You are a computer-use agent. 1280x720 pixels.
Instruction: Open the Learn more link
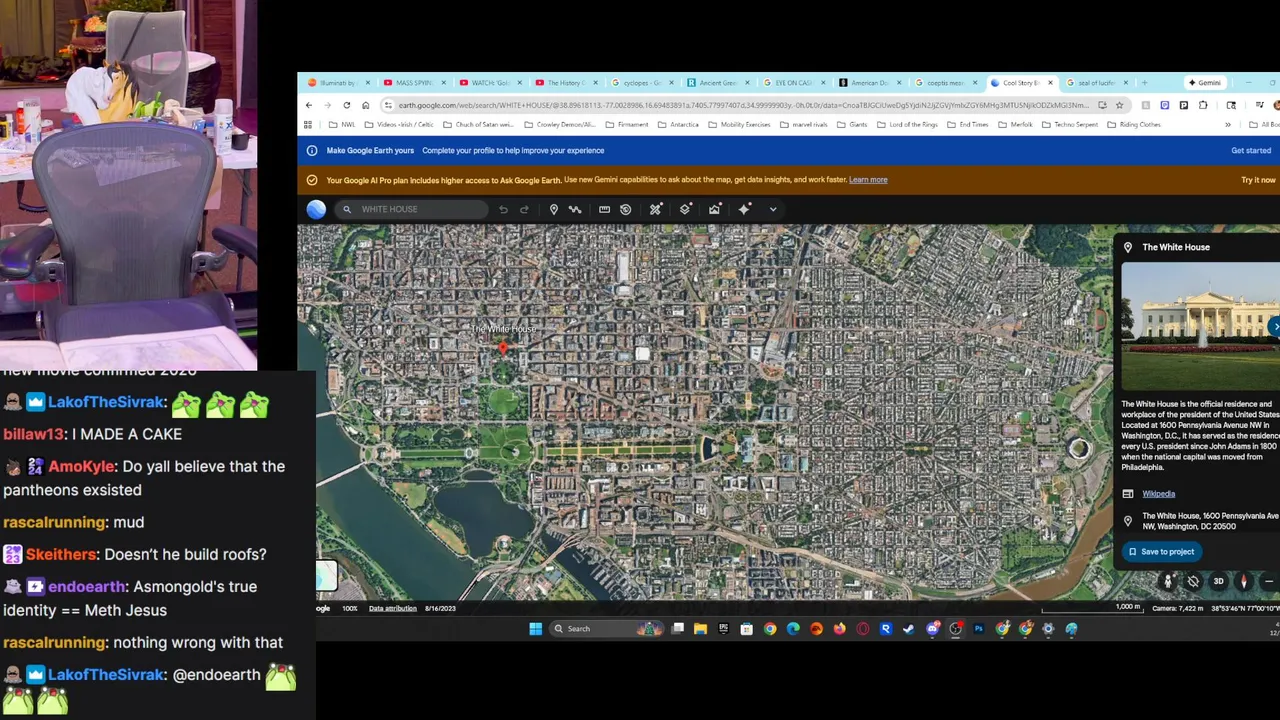click(868, 180)
